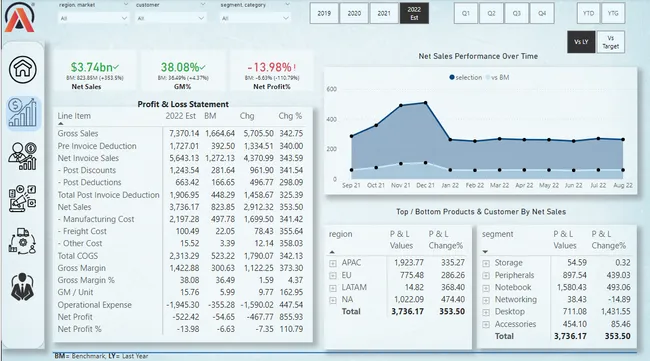Click the company logo icon
The image size is (650, 361).
19,18
